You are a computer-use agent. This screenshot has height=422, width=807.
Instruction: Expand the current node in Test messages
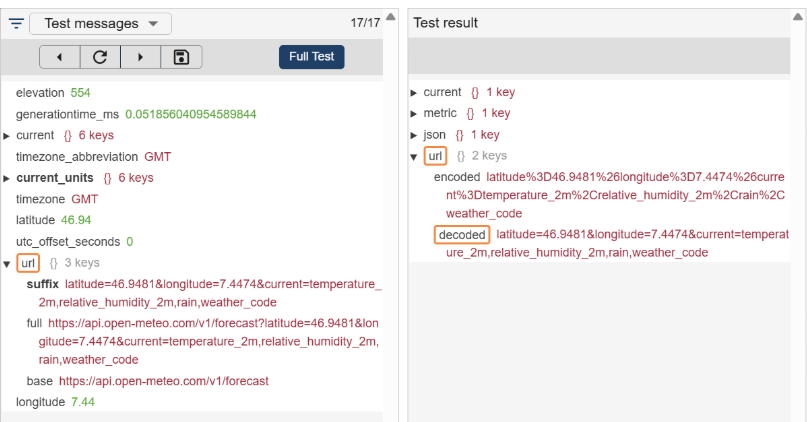point(7,136)
